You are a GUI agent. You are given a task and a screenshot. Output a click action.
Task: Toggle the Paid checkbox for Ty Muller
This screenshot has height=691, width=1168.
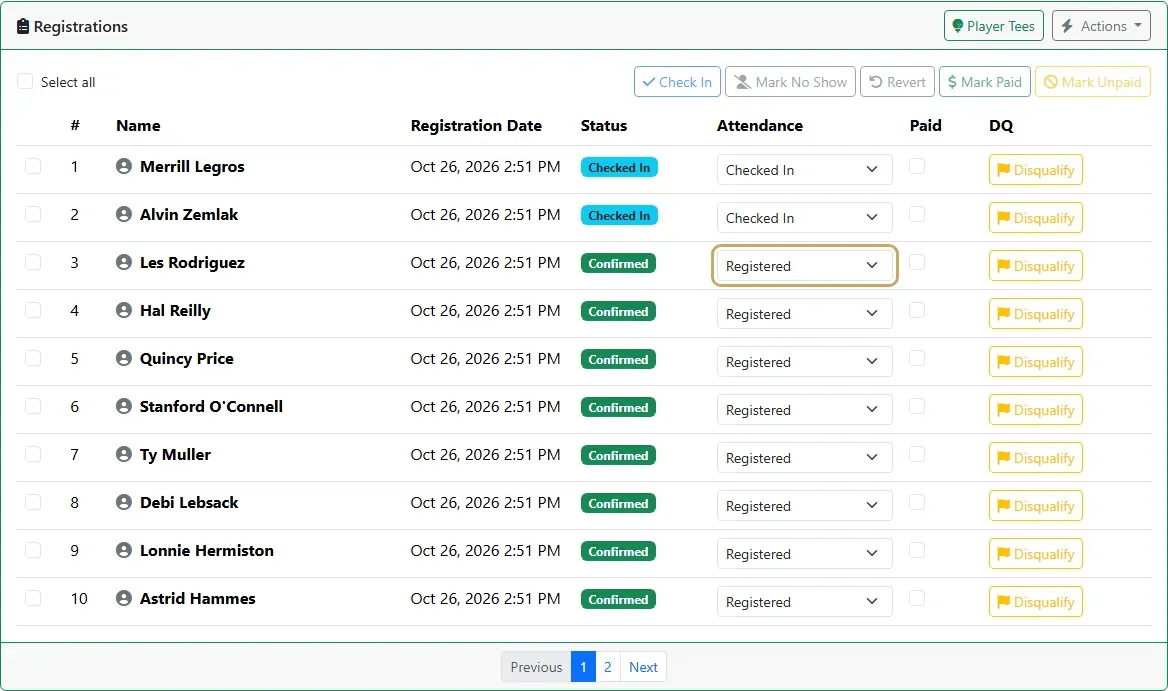coord(917,454)
